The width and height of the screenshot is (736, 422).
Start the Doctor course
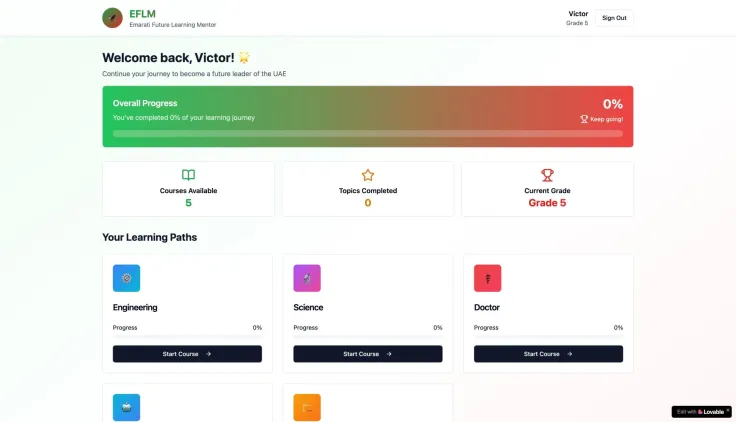[x=548, y=354]
